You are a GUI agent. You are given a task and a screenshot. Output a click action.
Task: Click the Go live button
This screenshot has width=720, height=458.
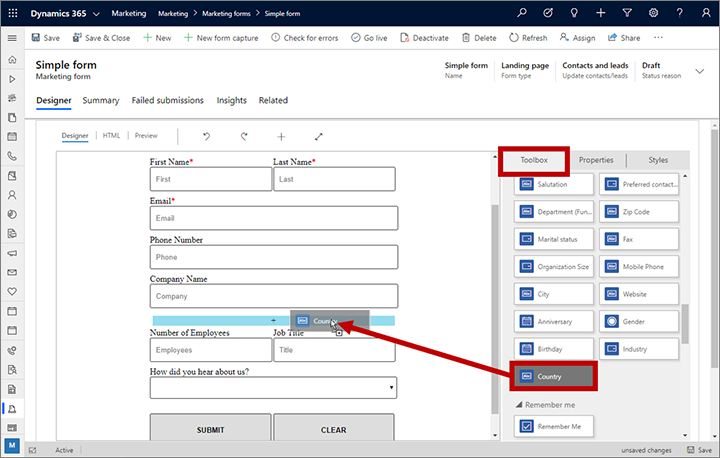click(x=369, y=38)
